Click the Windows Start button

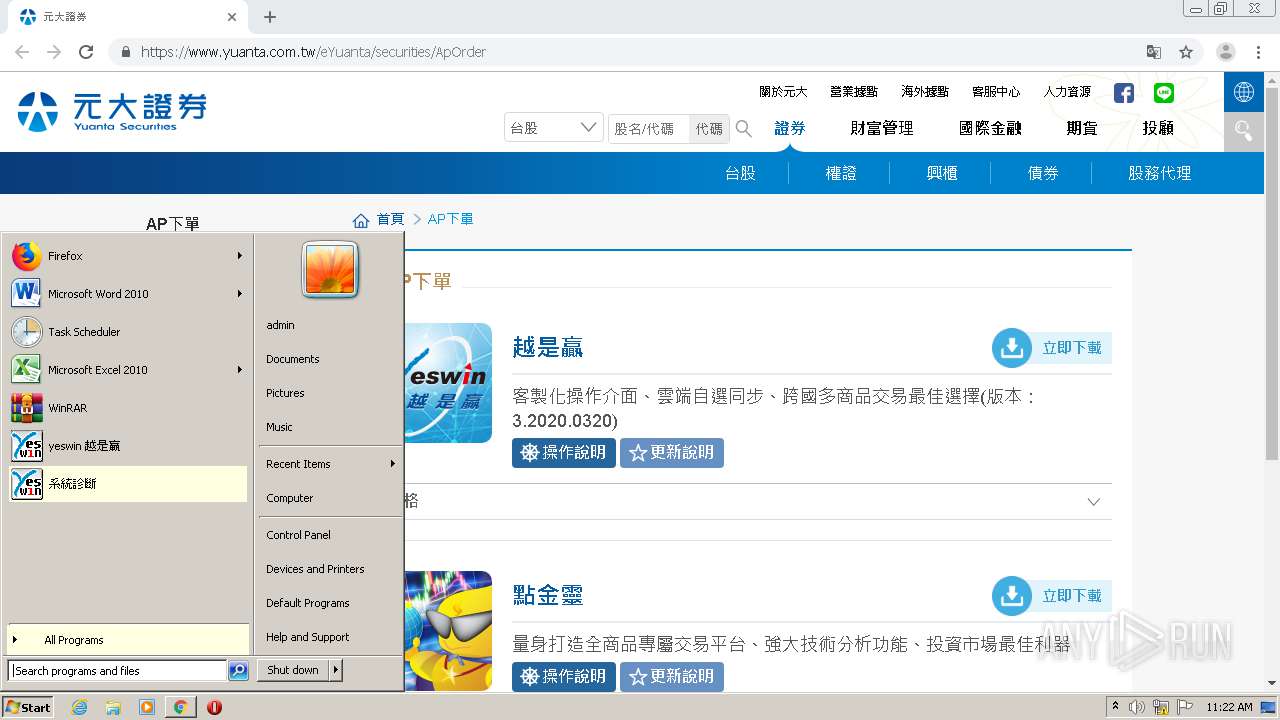tap(28, 707)
